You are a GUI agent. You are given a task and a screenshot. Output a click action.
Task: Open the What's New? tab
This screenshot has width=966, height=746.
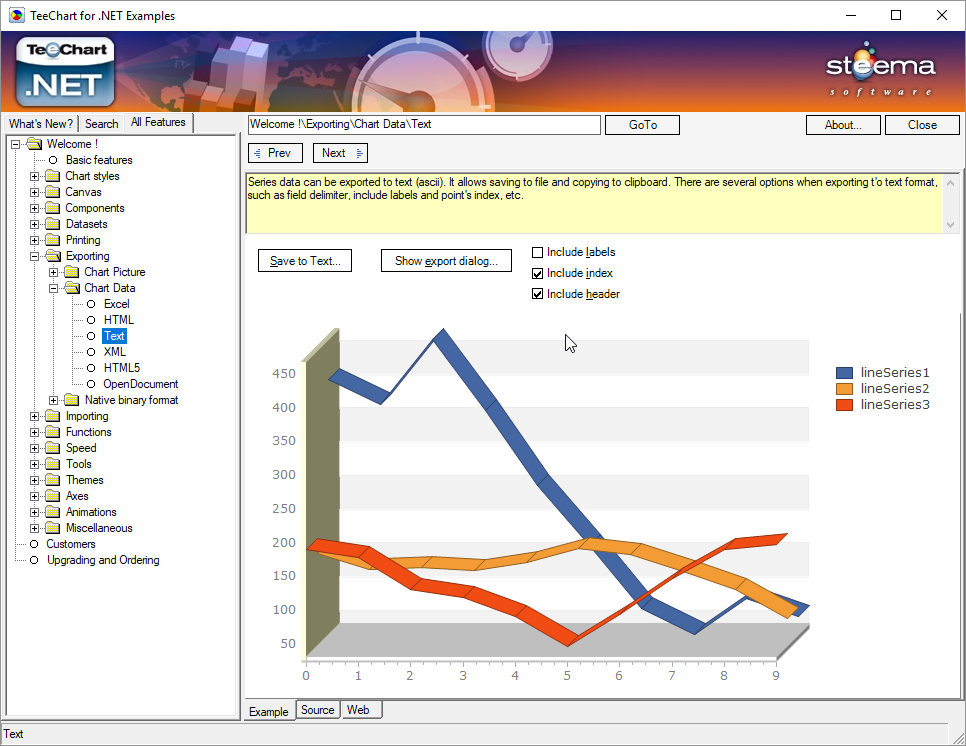tap(41, 124)
